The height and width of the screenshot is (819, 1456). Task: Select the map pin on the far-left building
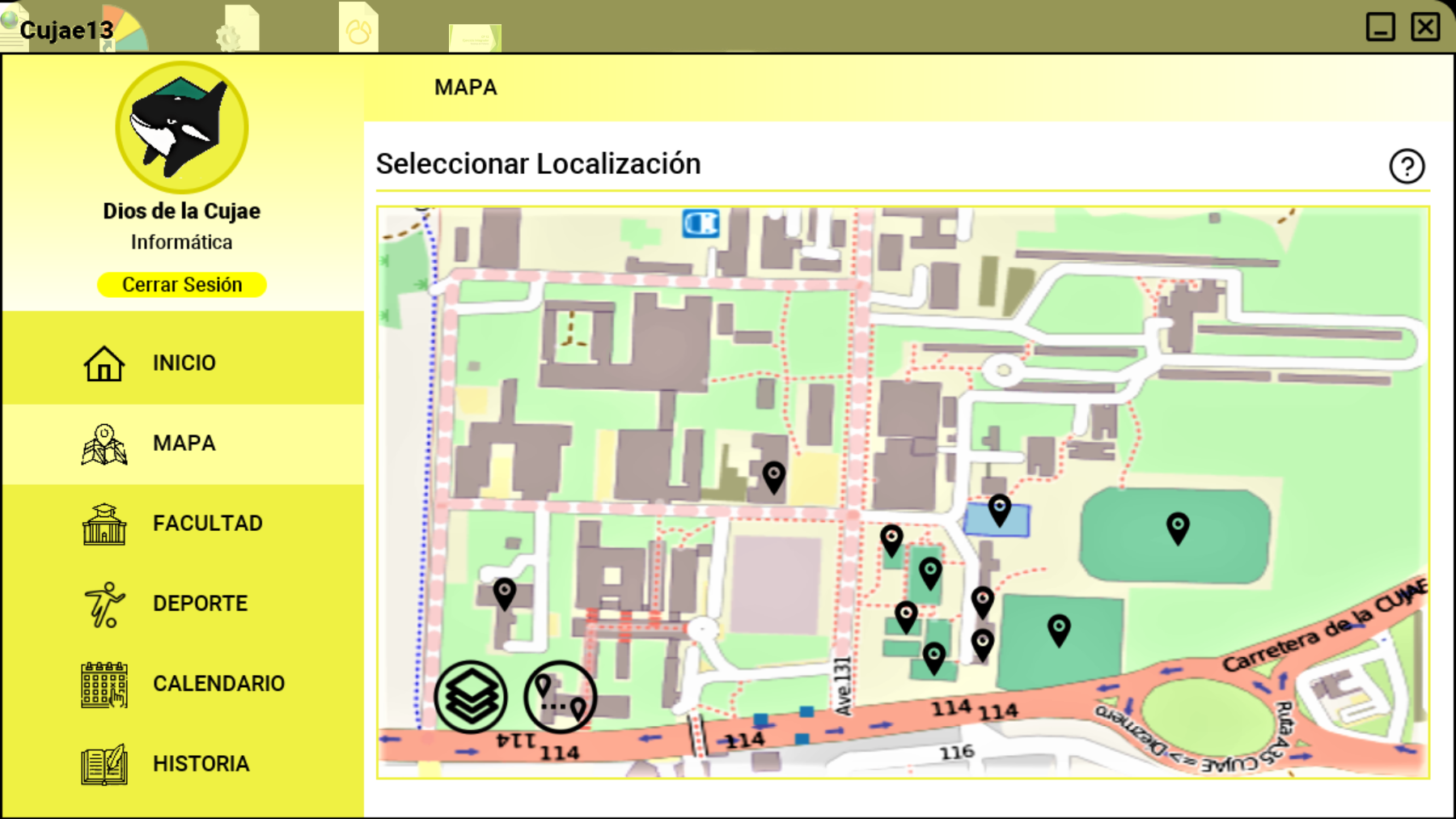pyautogui.click(x=505, y=594)
